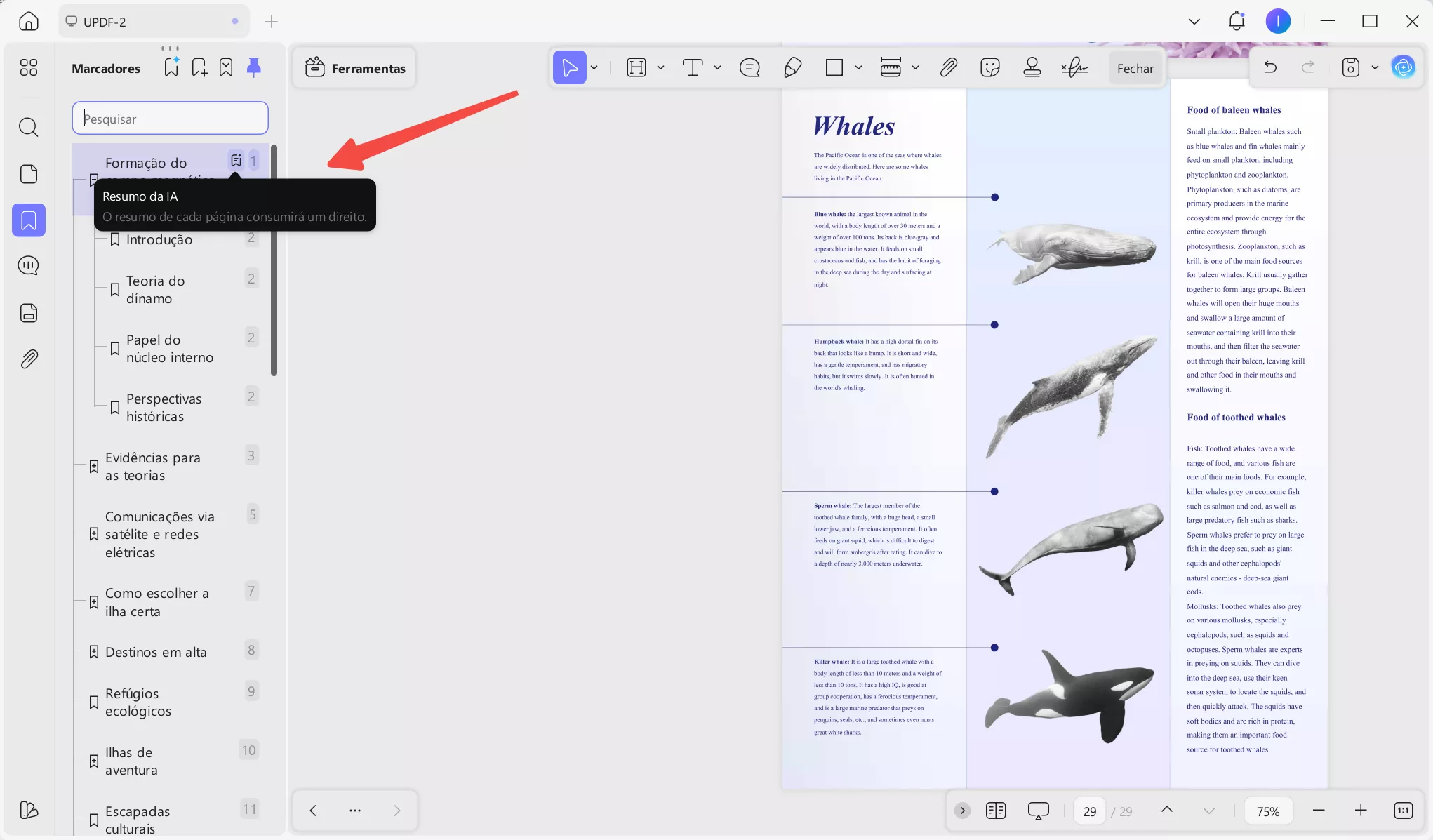This screenshot has width=1433, height=840.
Task: Open the zoom level 75% dropdown
Action: coord(1267,811)
